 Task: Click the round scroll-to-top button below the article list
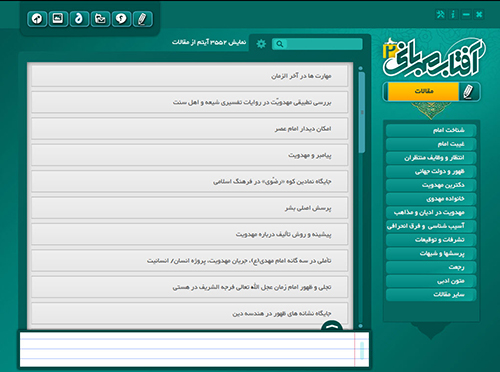click(332, 325)
